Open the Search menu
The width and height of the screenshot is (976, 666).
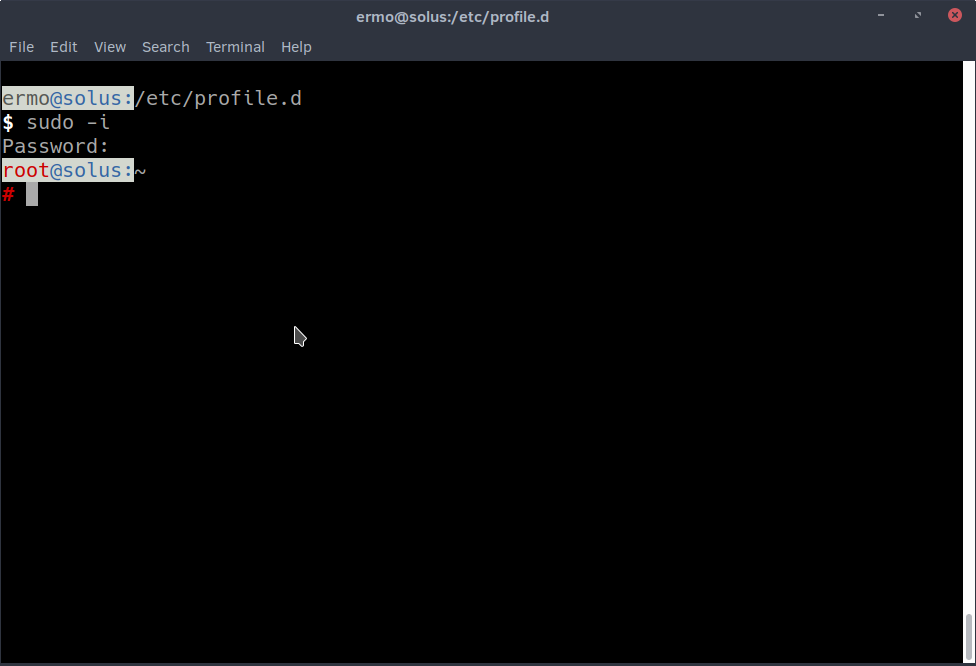coord(166,47)
